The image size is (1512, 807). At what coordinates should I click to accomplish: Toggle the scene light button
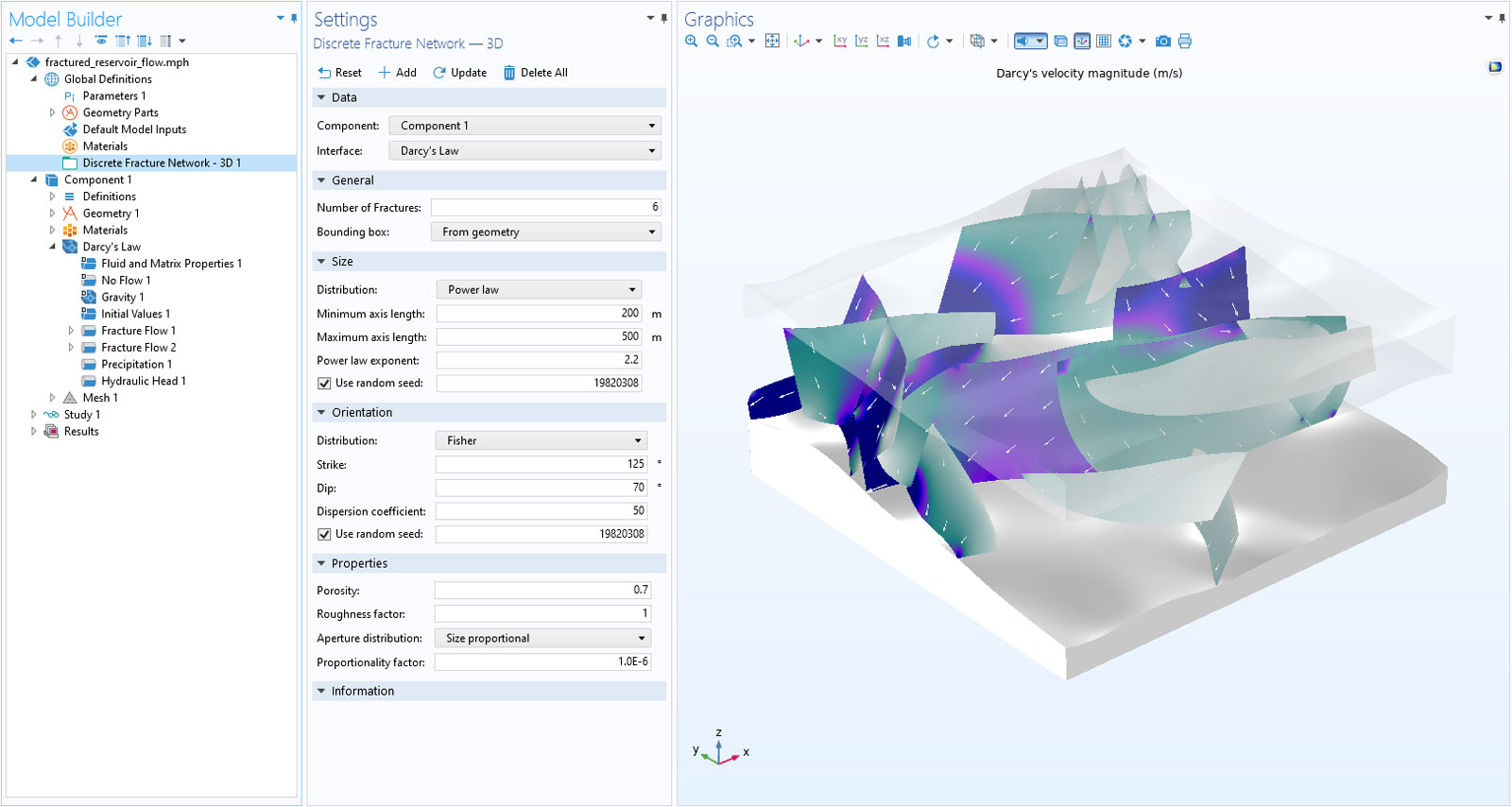coord(1022,41)
